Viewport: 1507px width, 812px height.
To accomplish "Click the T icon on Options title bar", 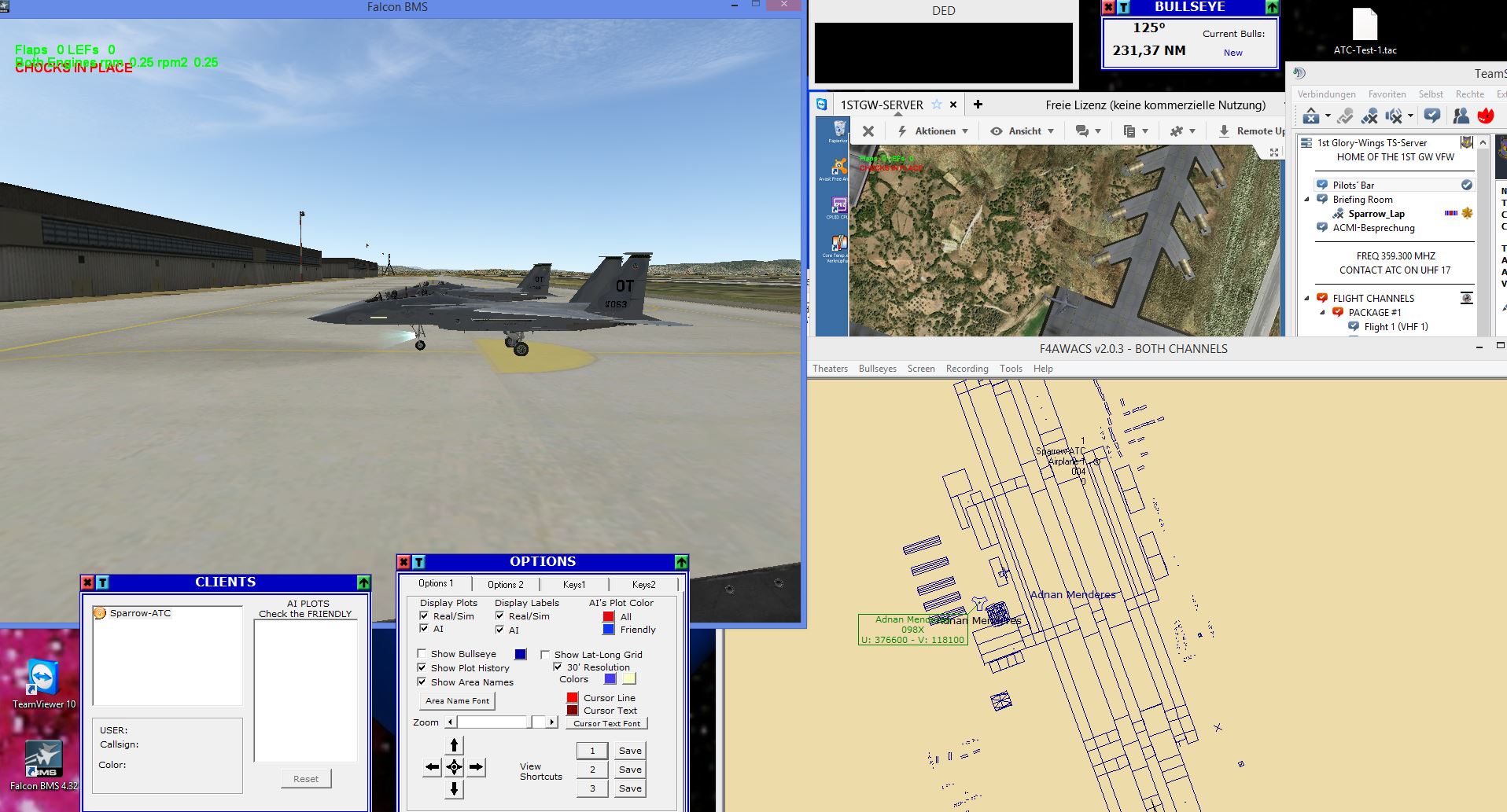I will coord(418,562).
